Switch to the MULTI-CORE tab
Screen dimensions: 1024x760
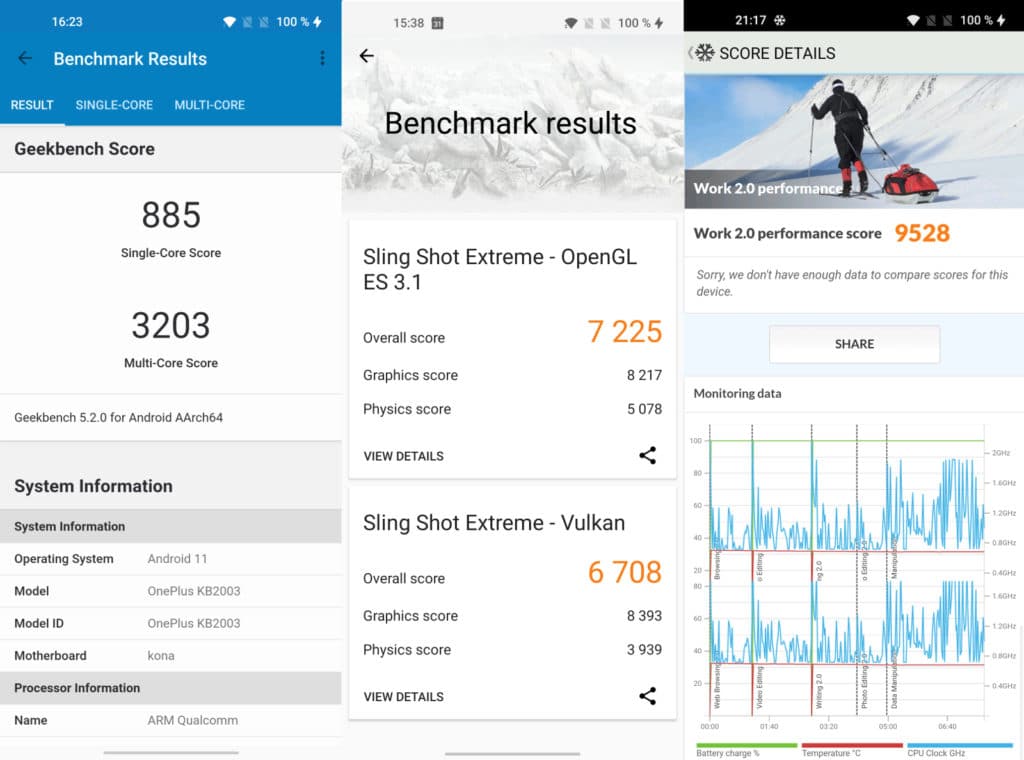click(209, 105)
